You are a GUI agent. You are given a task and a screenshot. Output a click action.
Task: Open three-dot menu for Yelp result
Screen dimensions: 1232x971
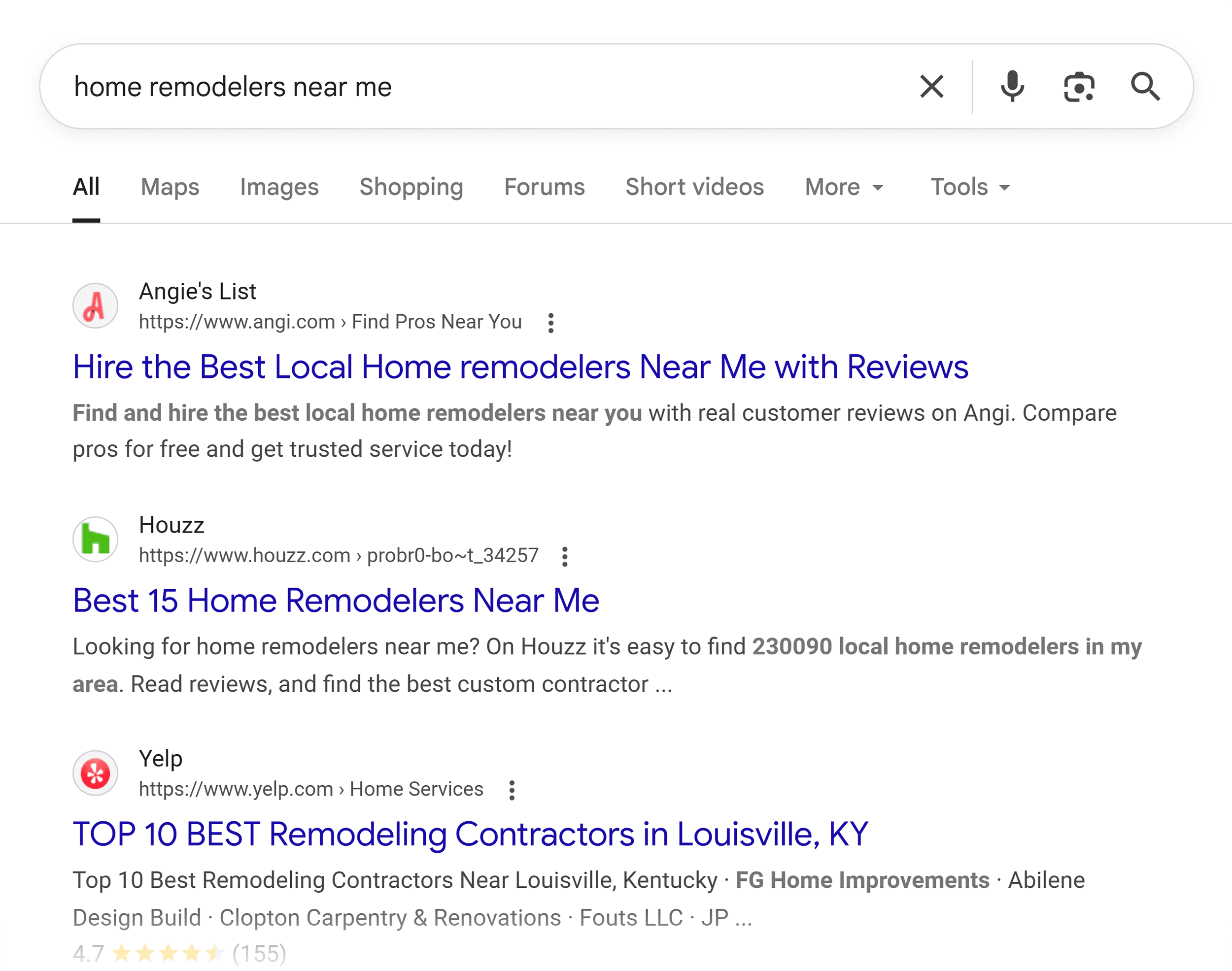click(512, 790)
